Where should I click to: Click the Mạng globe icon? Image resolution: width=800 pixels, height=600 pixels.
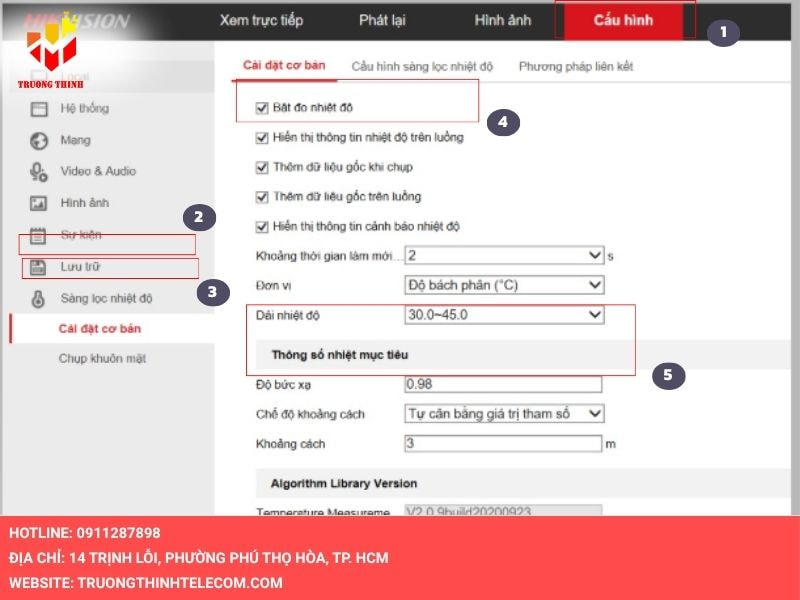tap(39, 140)
